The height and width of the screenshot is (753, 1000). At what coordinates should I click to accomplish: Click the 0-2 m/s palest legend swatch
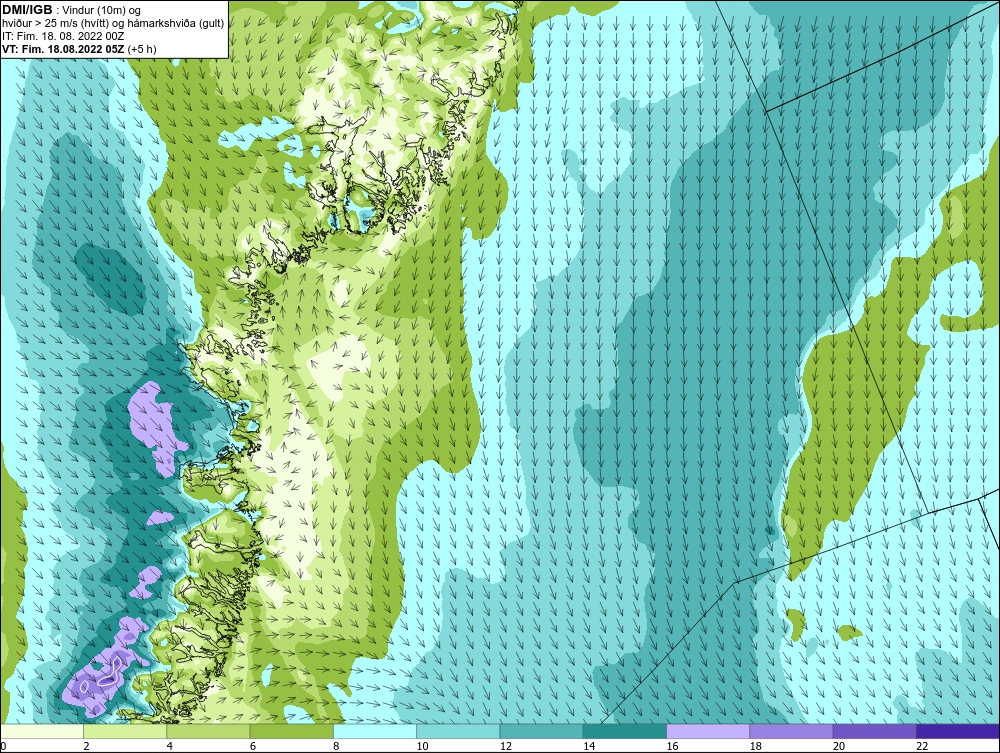click(x=42, y=731)
